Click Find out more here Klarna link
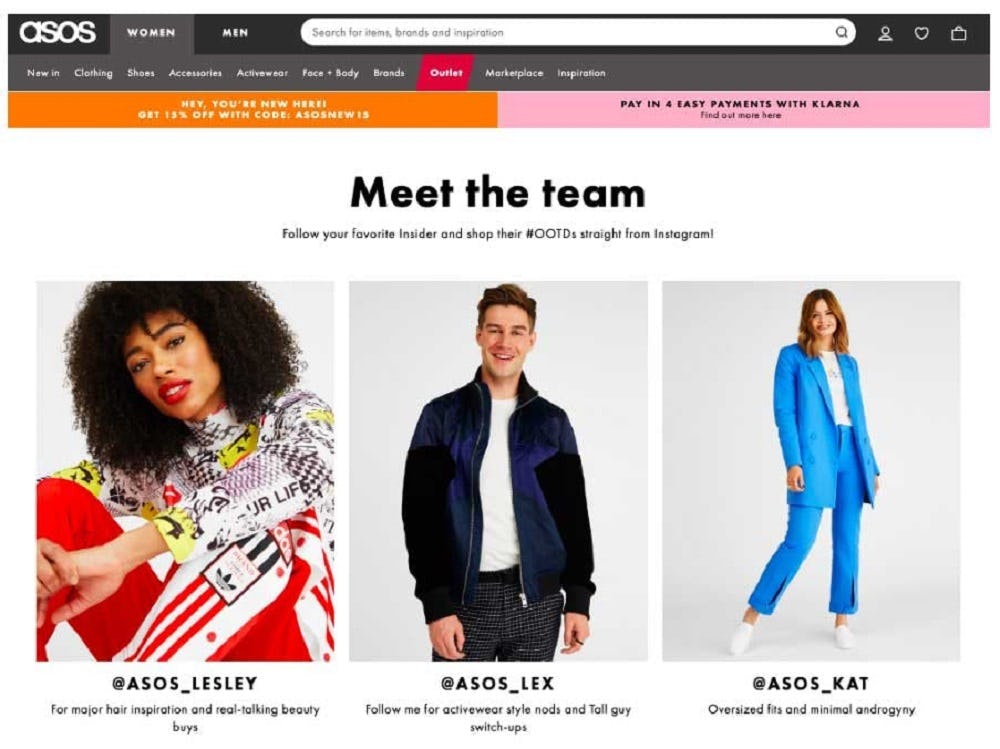This screenshot has width=1000, height=749. point(740,115)
